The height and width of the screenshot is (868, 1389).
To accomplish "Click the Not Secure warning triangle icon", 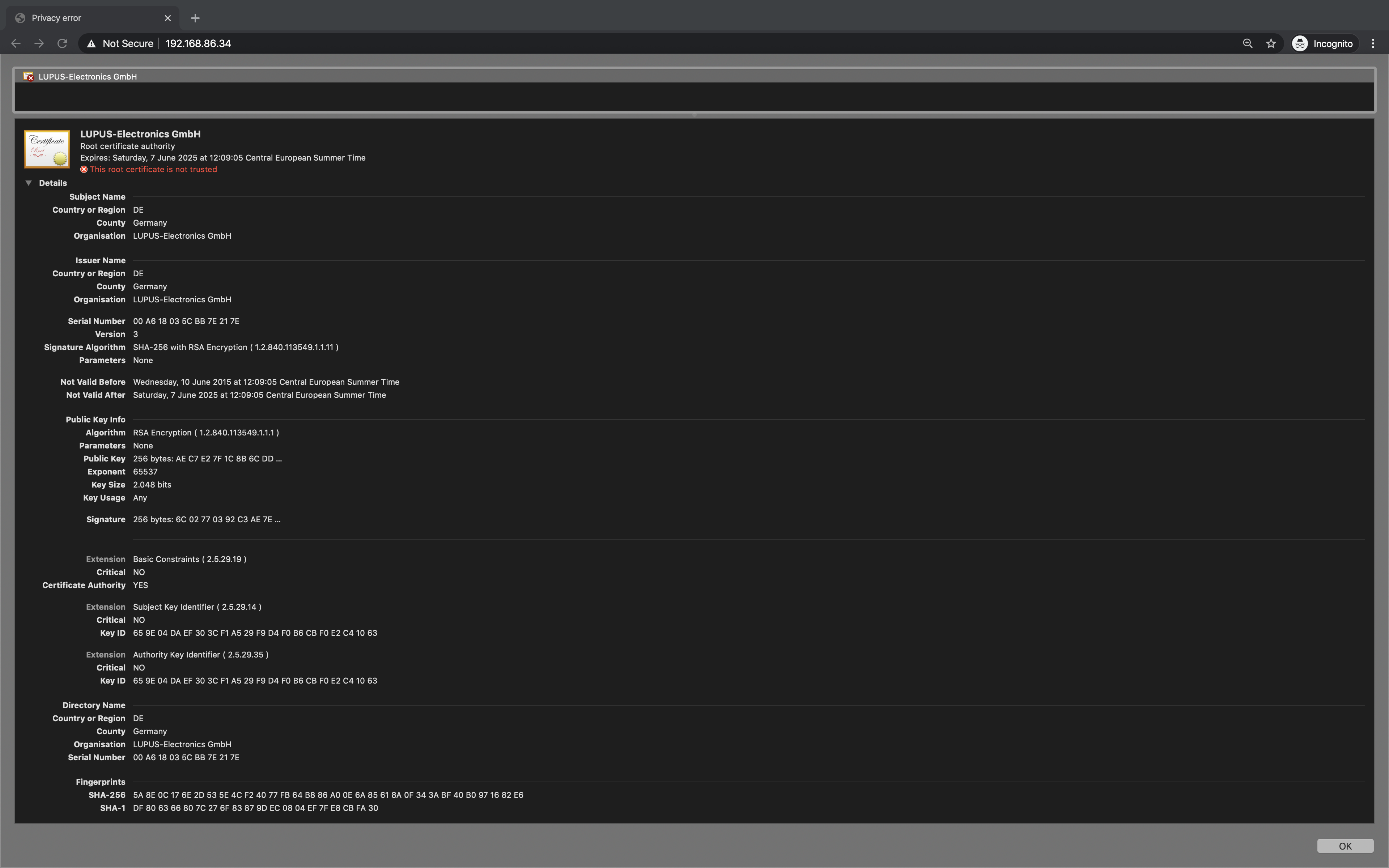I will pyautogui.click(x=91, y=44).
